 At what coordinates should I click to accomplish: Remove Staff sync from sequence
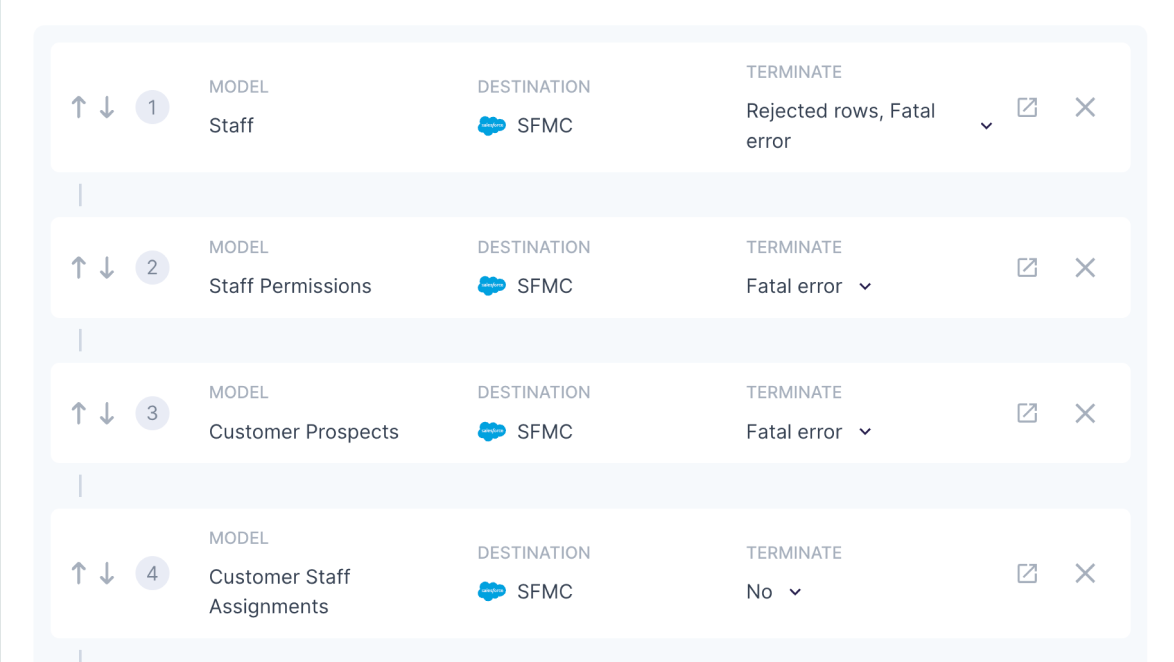(x=1085, y=107)
